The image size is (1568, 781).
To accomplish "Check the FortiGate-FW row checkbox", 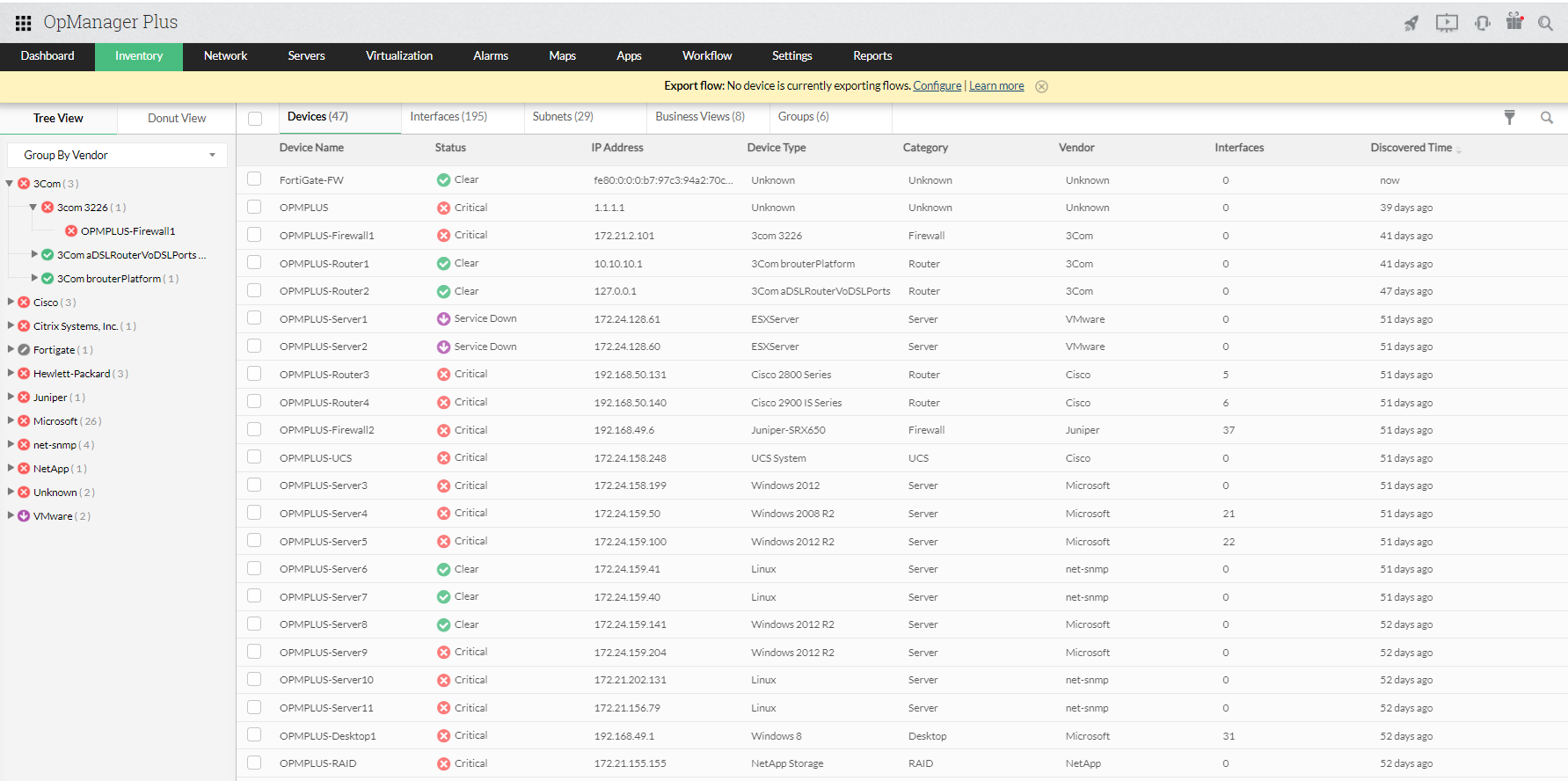I will pyautogui.click(x=254, y=179).
